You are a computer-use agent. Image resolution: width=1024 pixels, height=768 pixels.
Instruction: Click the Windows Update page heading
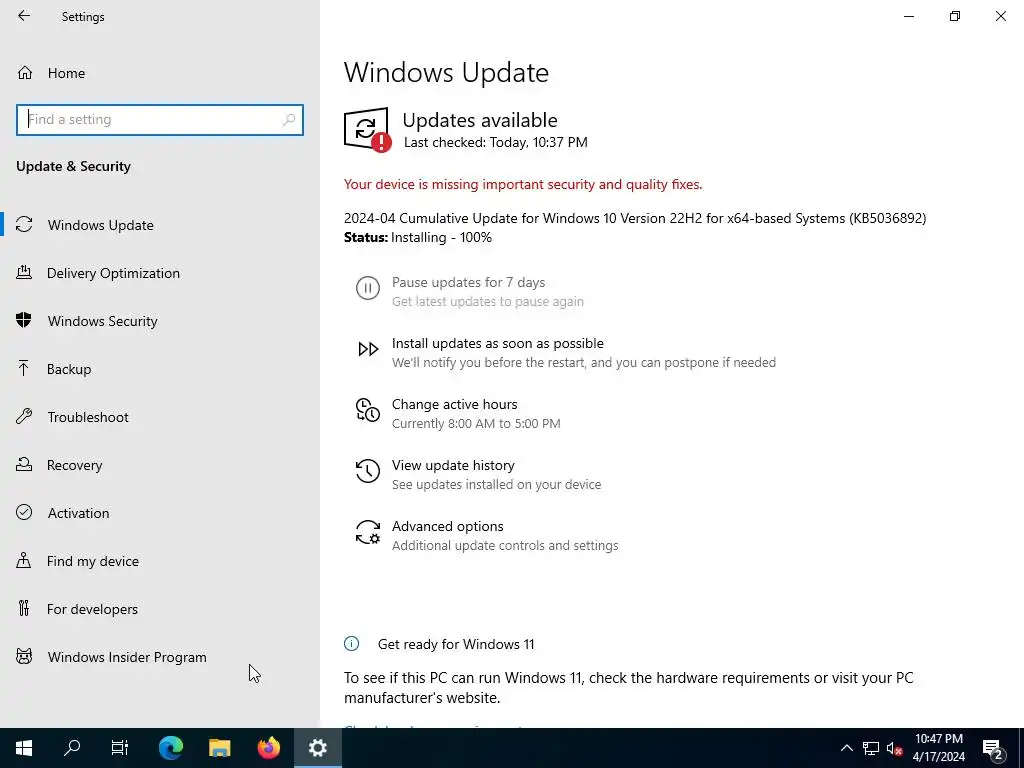[x=446, y=72]
